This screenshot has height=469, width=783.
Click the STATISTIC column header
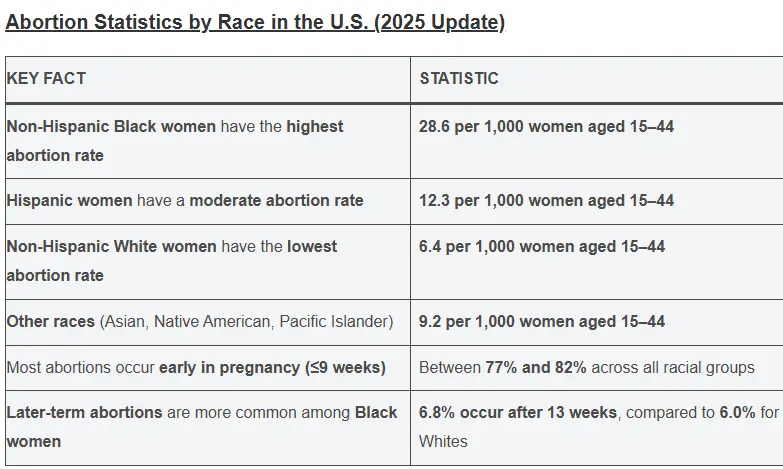[459, 78]
